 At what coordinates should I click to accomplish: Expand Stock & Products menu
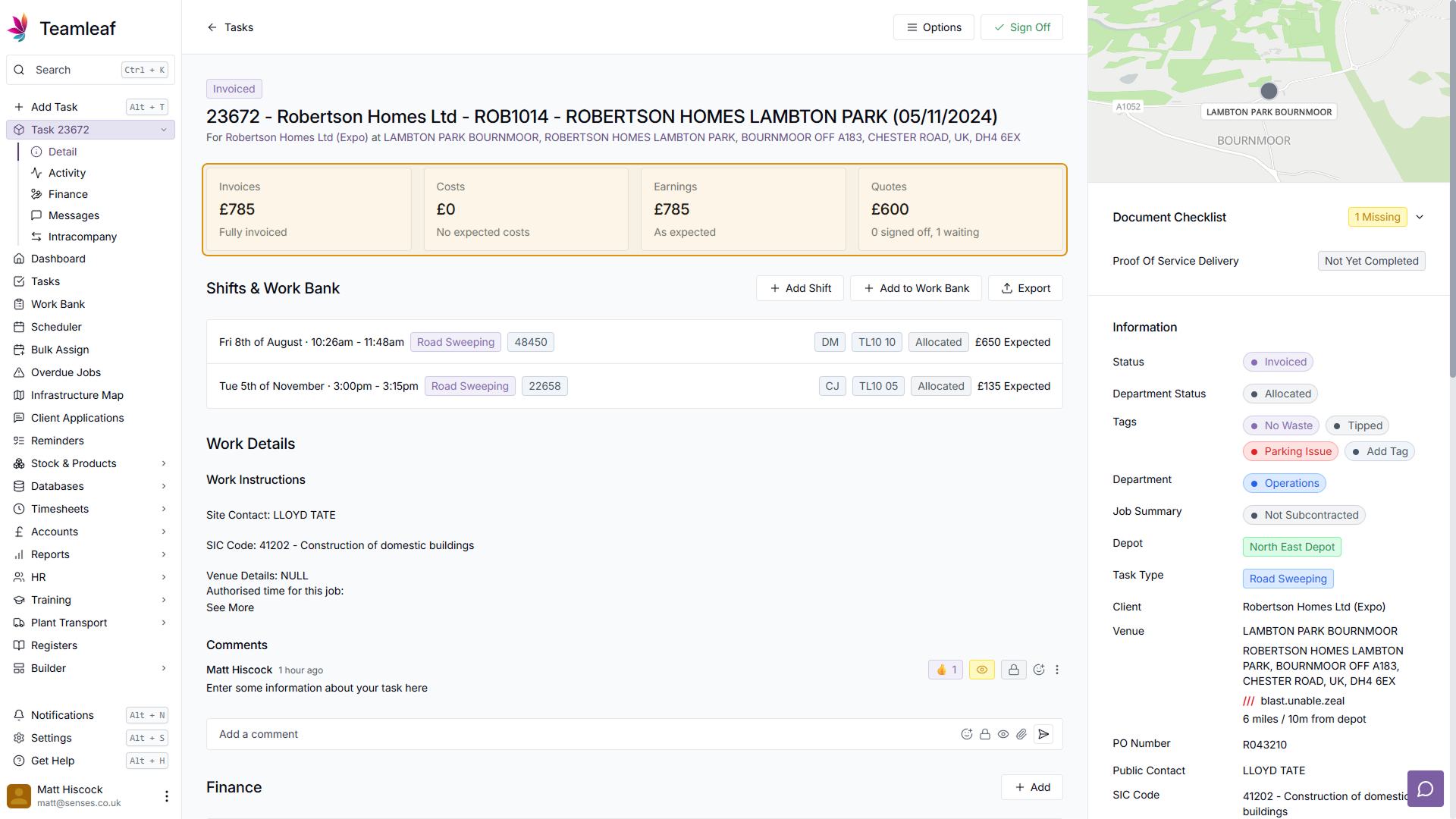[x=164, y=463]
